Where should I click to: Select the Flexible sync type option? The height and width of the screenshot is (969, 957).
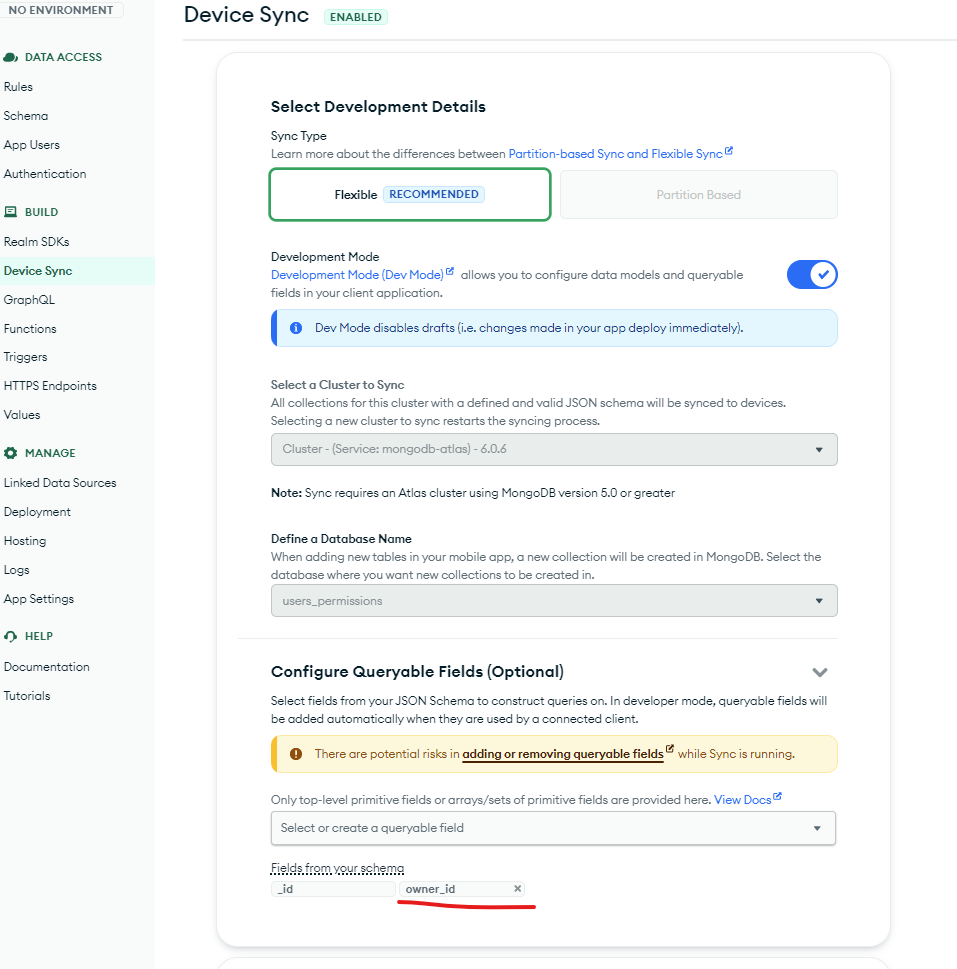pos(409,194)
